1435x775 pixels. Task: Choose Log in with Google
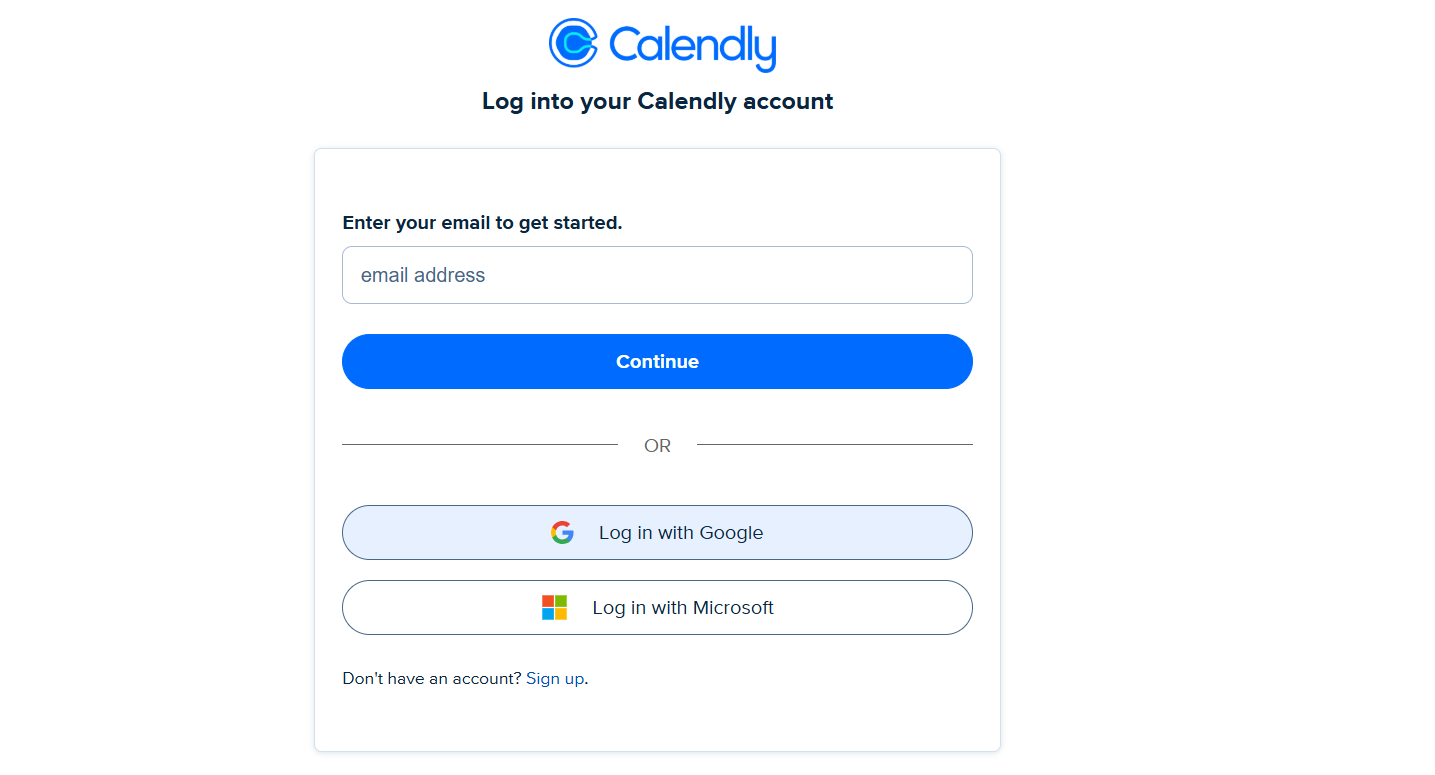pyautogui.click(x=657, y=533)
